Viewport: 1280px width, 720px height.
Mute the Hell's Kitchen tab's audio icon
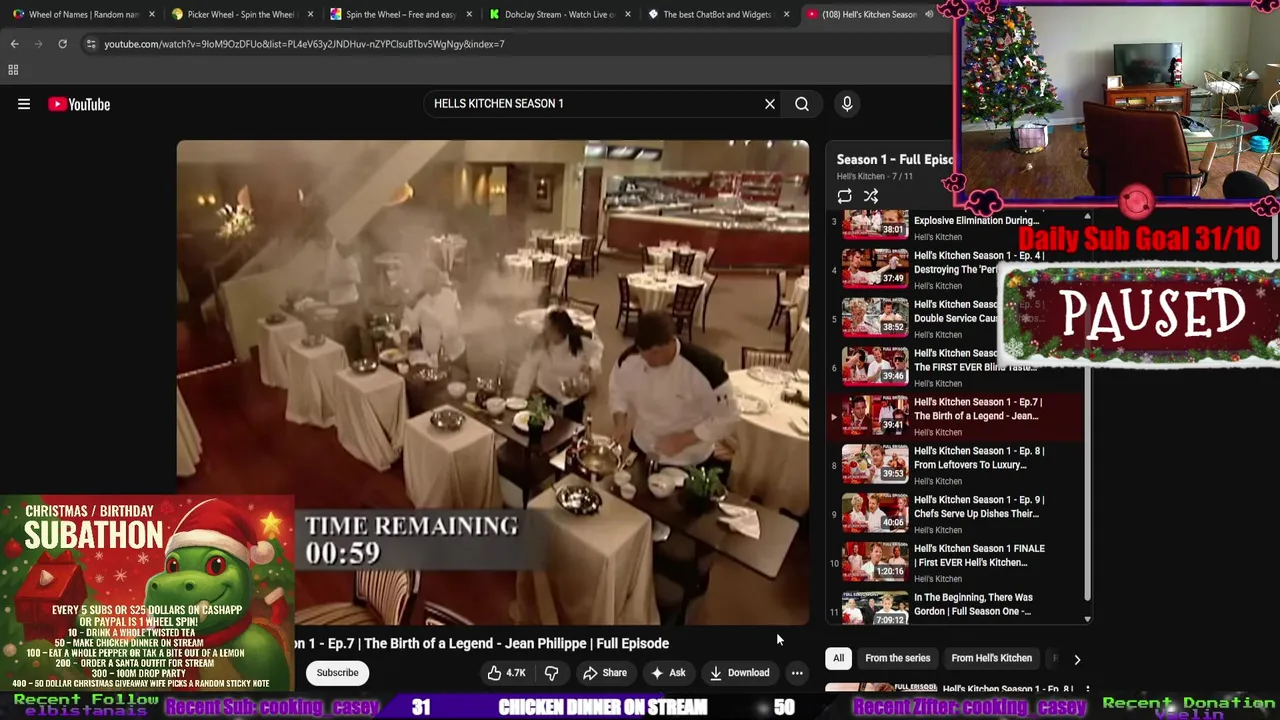929,14
